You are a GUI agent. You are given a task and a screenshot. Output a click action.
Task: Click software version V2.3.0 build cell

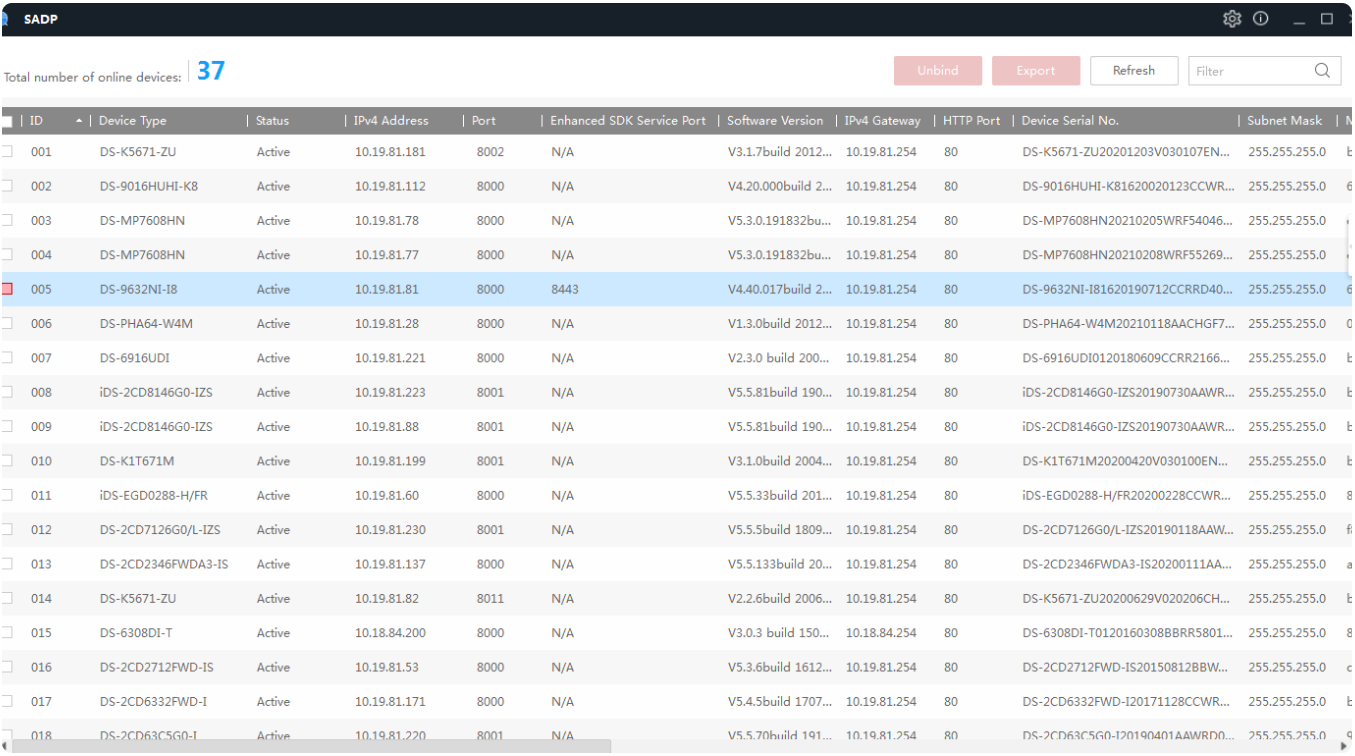[780, 358]
